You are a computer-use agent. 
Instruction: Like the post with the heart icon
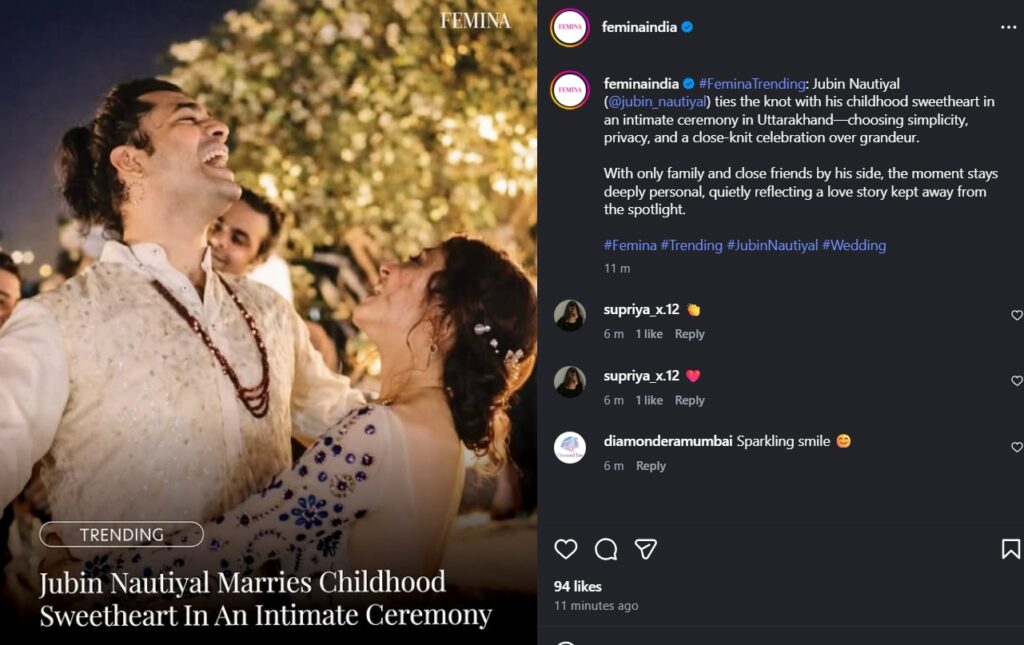(x=566, y=549)
